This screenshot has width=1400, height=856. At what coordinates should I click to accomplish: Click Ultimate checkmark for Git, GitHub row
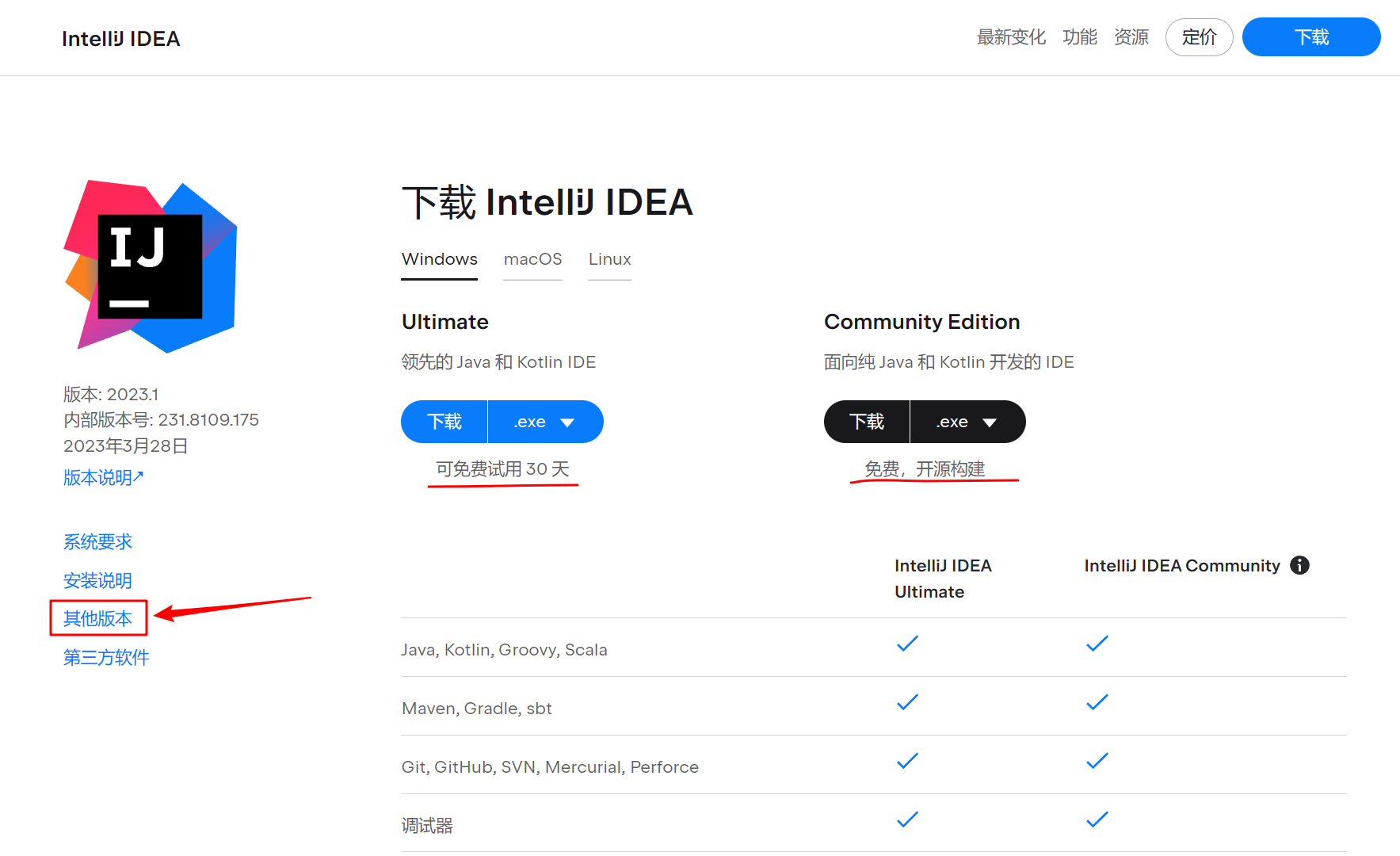(x=907, y=761)
